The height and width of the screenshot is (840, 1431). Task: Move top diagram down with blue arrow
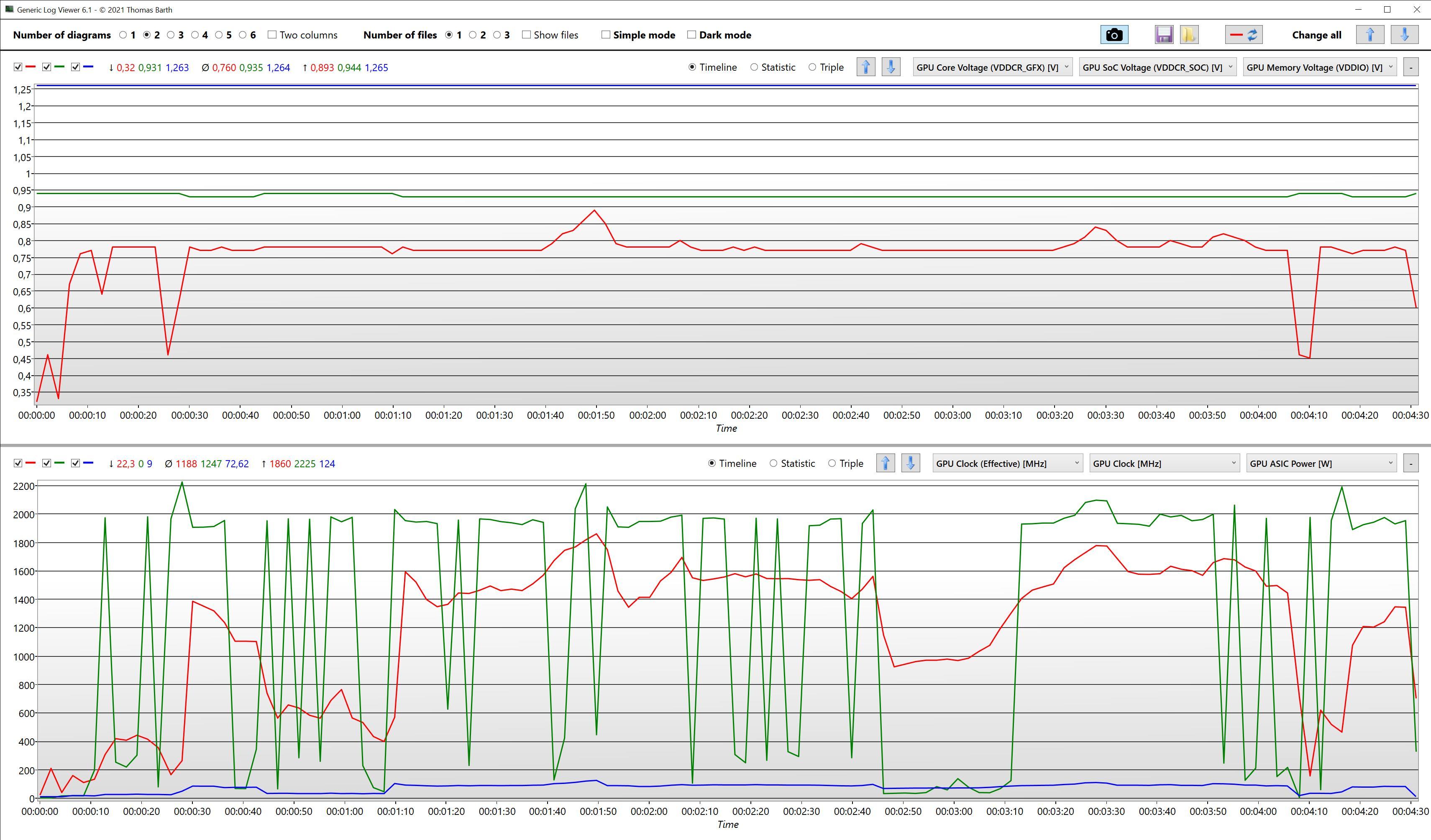pos(891,67)
